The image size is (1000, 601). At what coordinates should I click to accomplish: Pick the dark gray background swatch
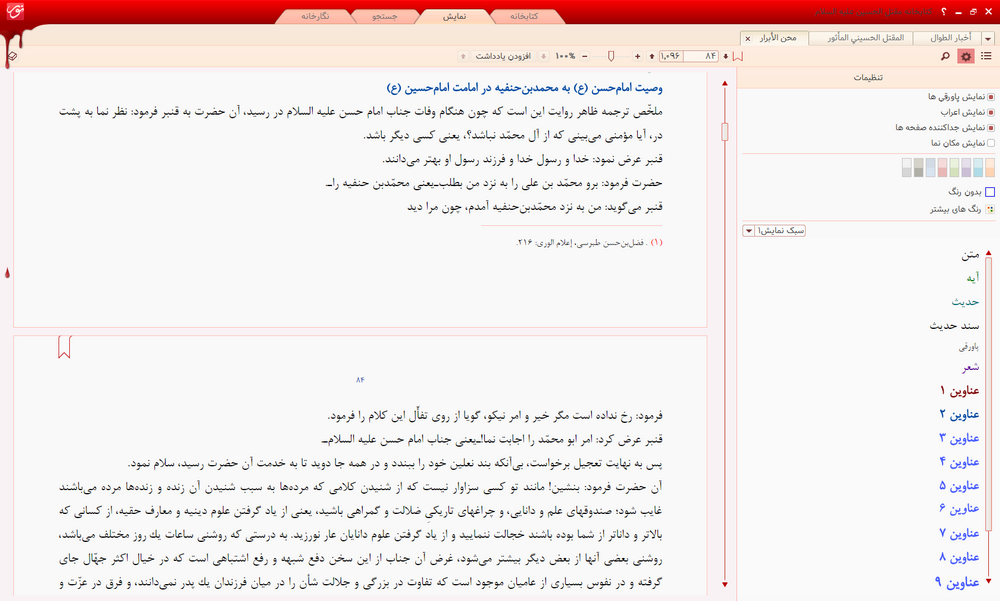point(918,167)
